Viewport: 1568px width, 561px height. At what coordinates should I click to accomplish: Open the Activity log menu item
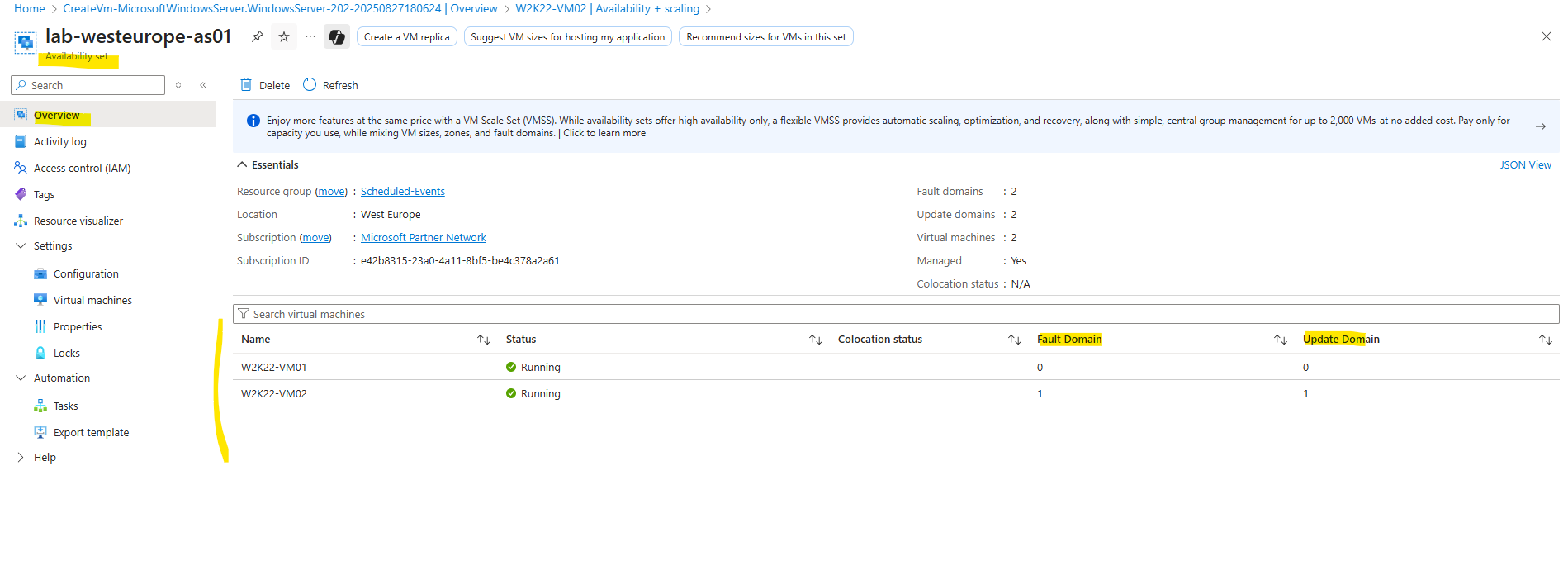click(x=60, y=141)
